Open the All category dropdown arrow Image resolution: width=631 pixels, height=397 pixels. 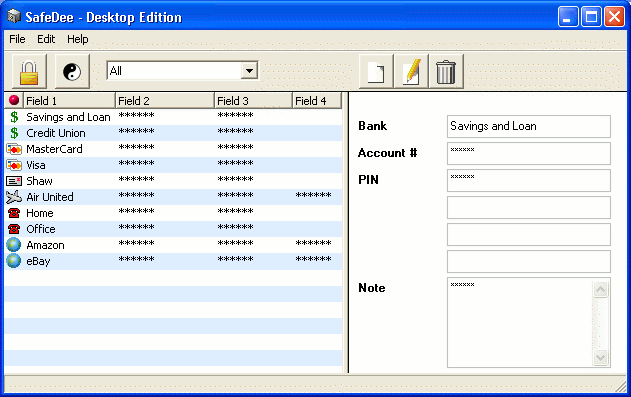250,71
